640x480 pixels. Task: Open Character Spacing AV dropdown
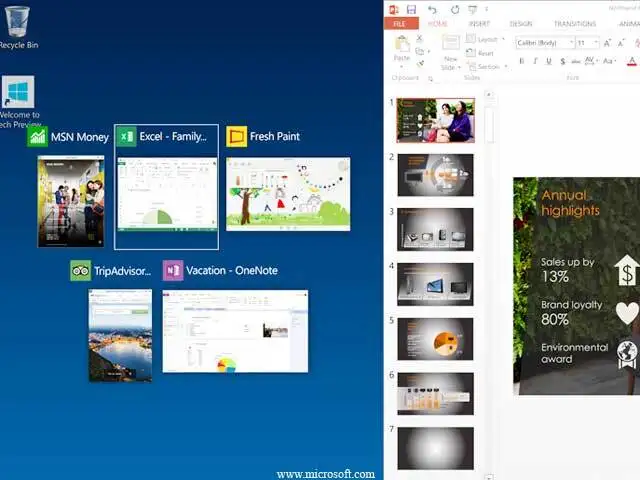[x=591, y=61]
